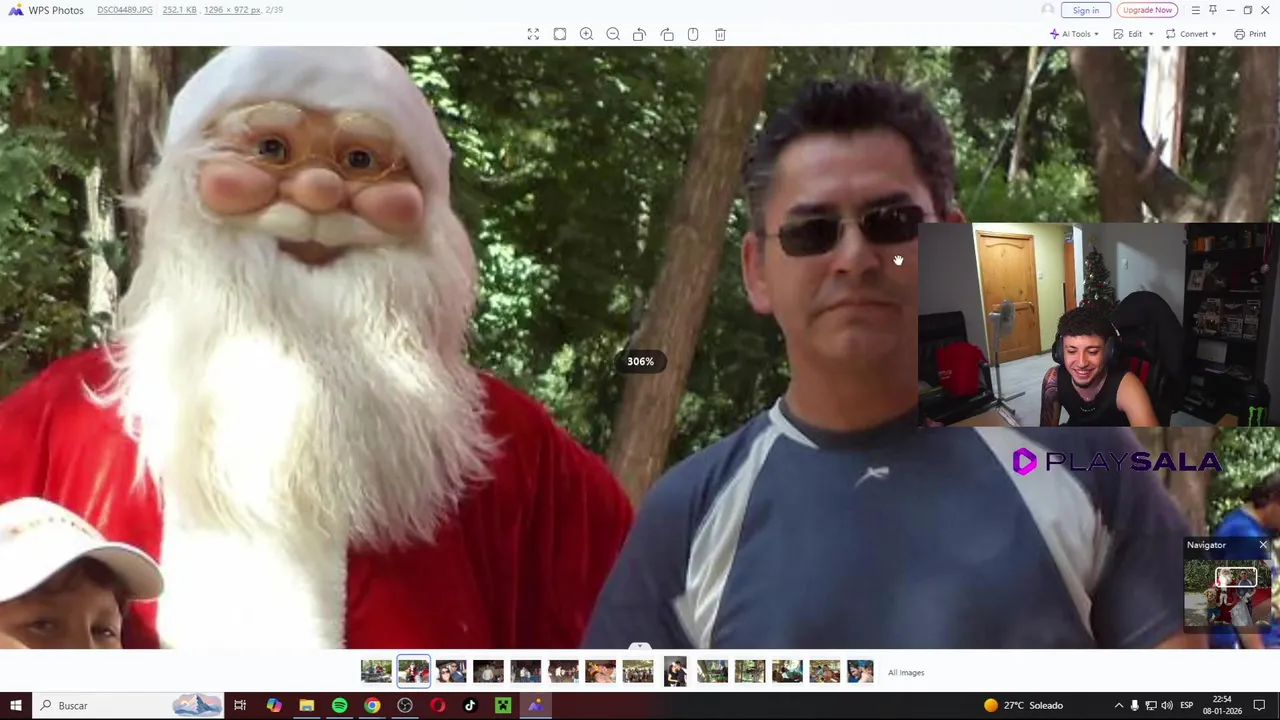
Task: Click the DSC04489.JPG file name
Action: coord(125,10)
